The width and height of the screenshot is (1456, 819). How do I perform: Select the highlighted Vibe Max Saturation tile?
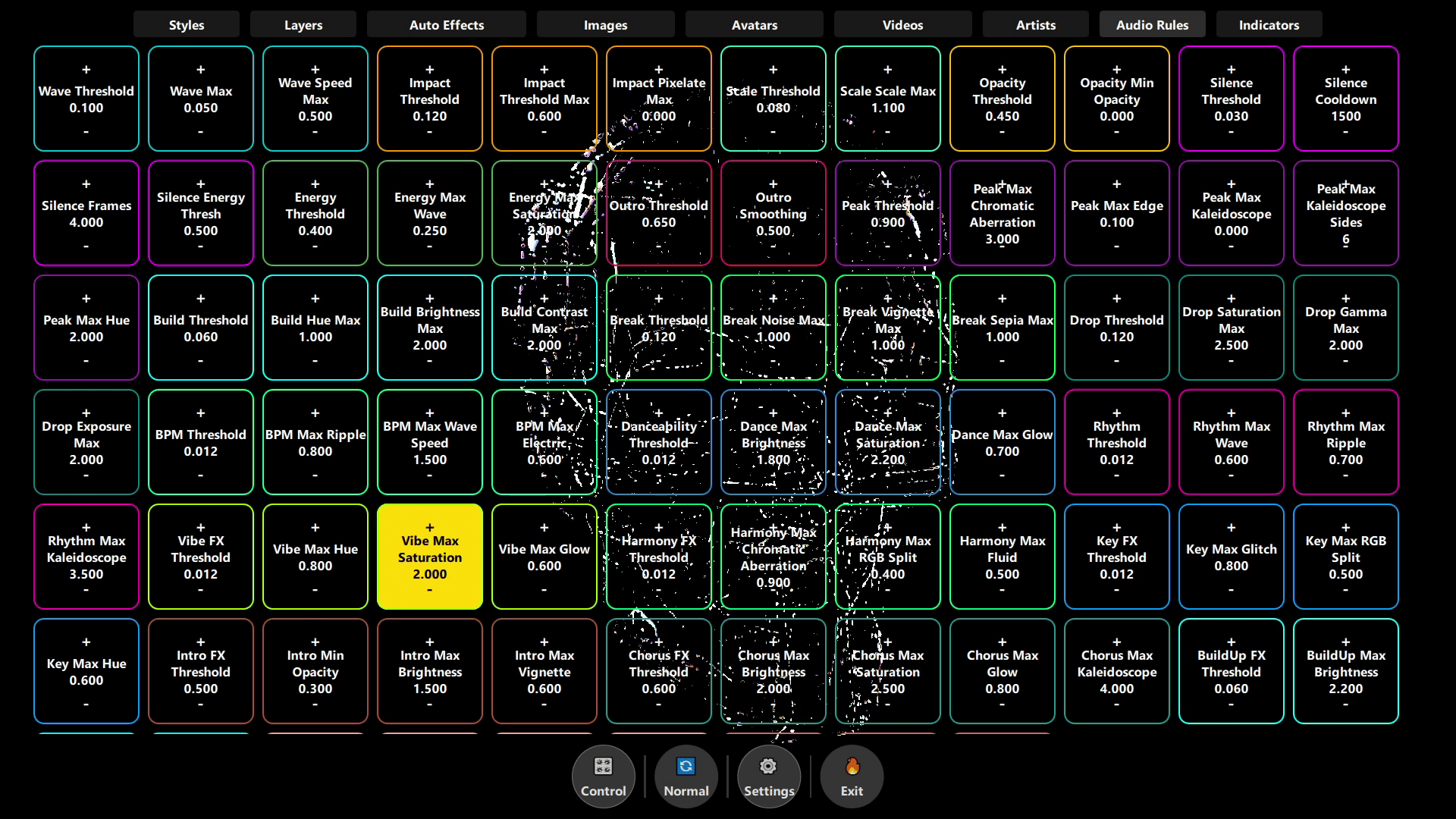pyautogui.click(x=430, y=557)
